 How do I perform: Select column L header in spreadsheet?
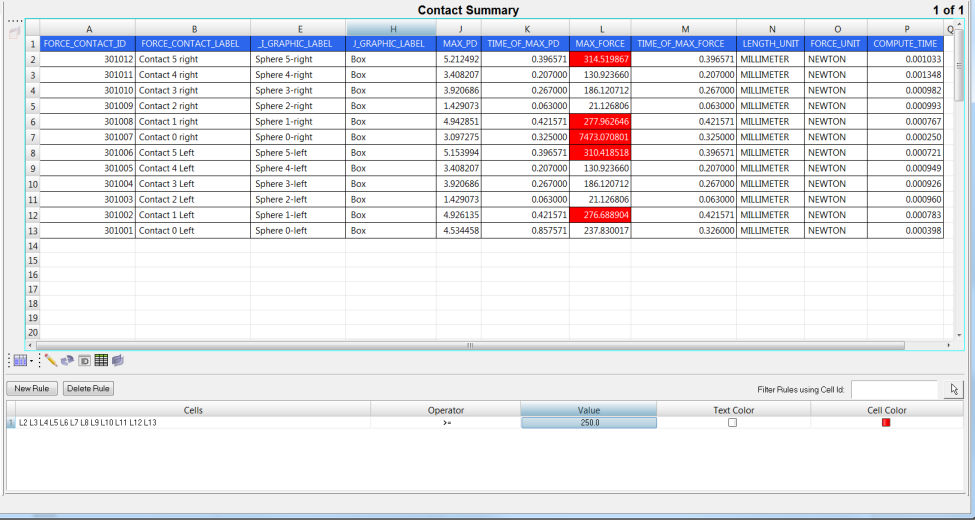point(601,29)
